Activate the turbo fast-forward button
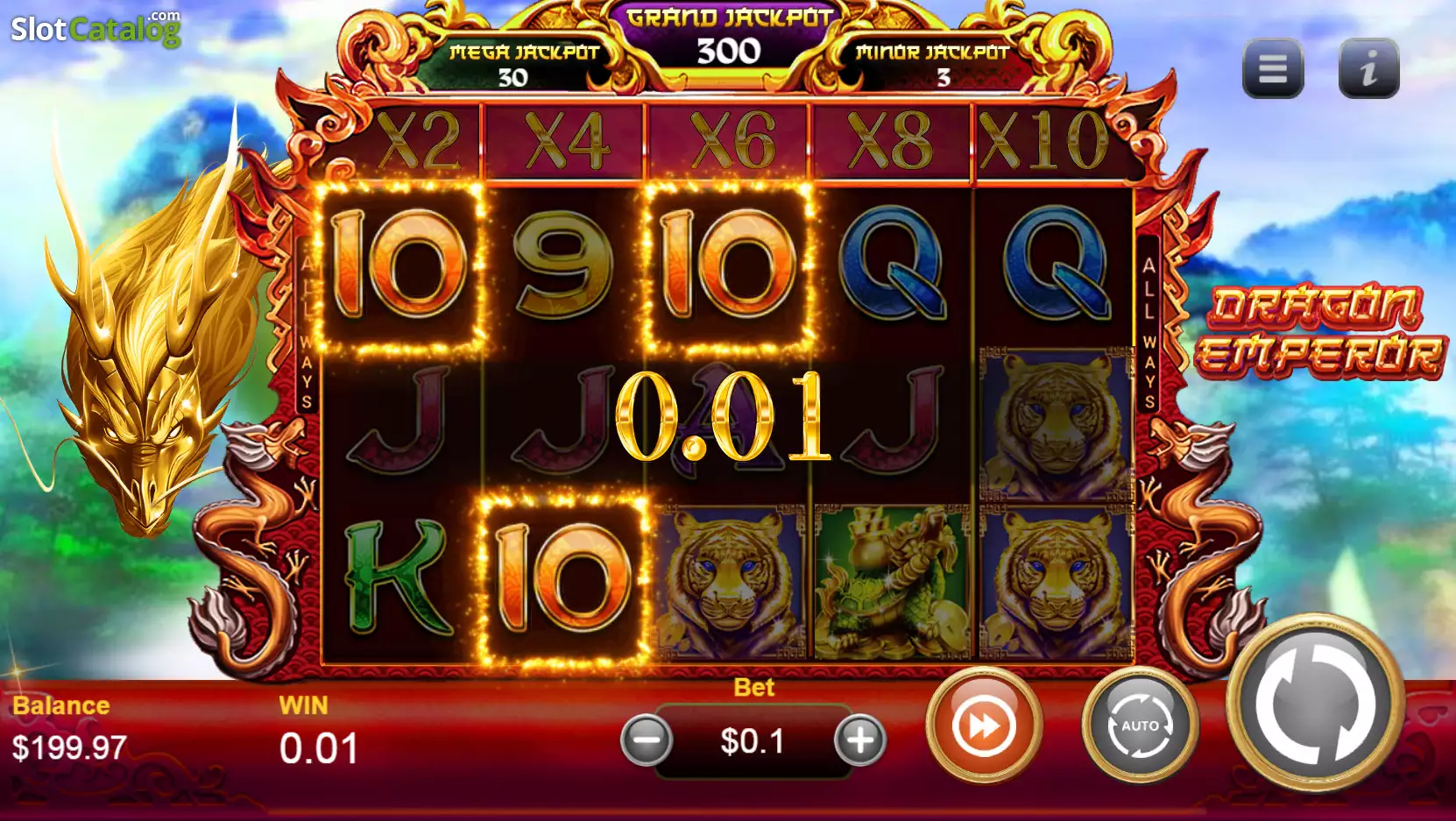1456x821 pixels. coord(984,725)
